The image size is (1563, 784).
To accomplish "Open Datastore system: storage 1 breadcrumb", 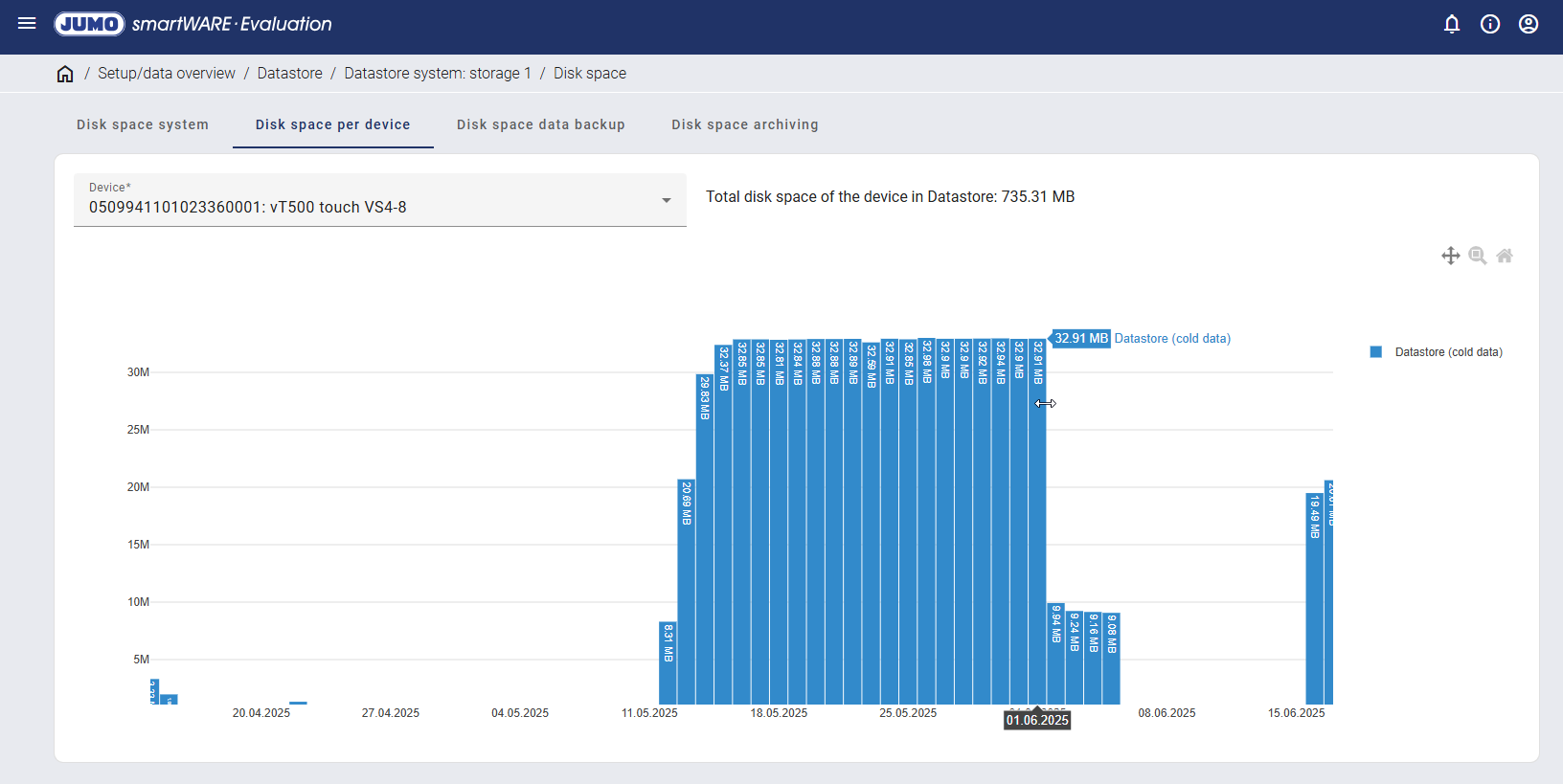I will pos(437,74).
